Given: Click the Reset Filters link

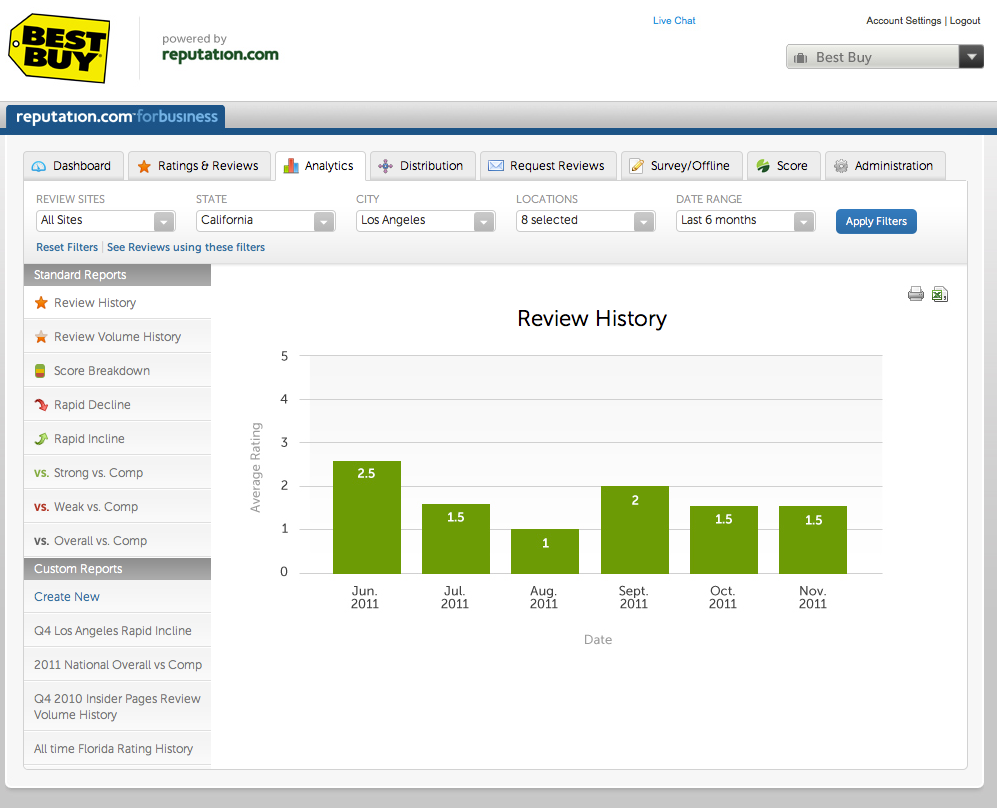Looking at the screenshot, I should [67, 247].
